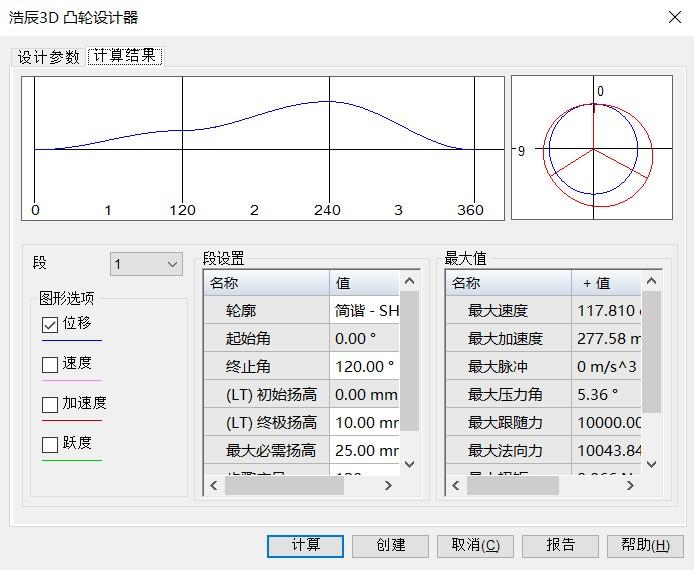Select the 最大压力角 row

coord(544,394)
